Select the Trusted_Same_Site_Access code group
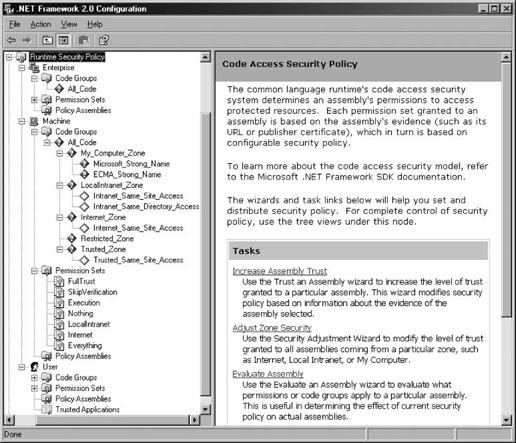The height and width of the screenshot is (443, 516). coord(138,260)
